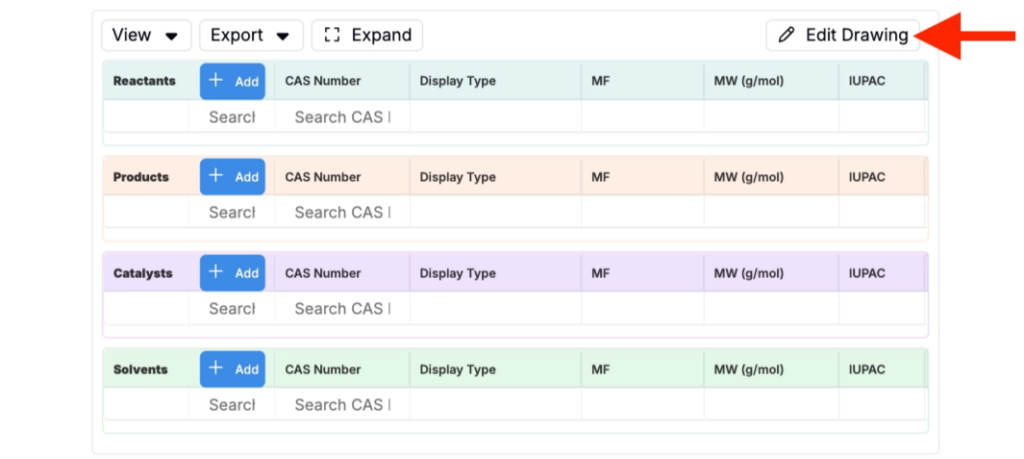Viewport: 1024px width, 459px height.
Task: Click the plus icon in Reactants row
Action: pos(216,81)
